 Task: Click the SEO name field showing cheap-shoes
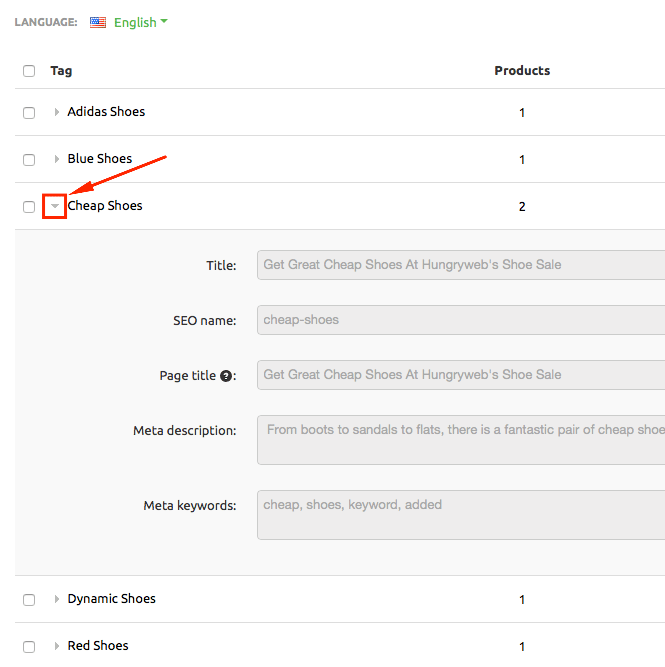(x=460, y=320)
